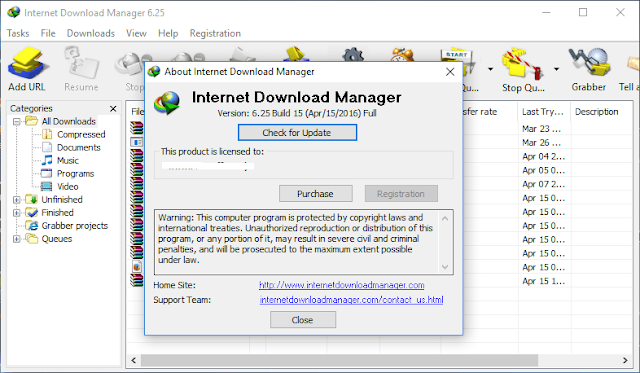Click the Purchase button
Viewport: 640px width, 373px height.
pyautogui.click(x=316, y=193)
